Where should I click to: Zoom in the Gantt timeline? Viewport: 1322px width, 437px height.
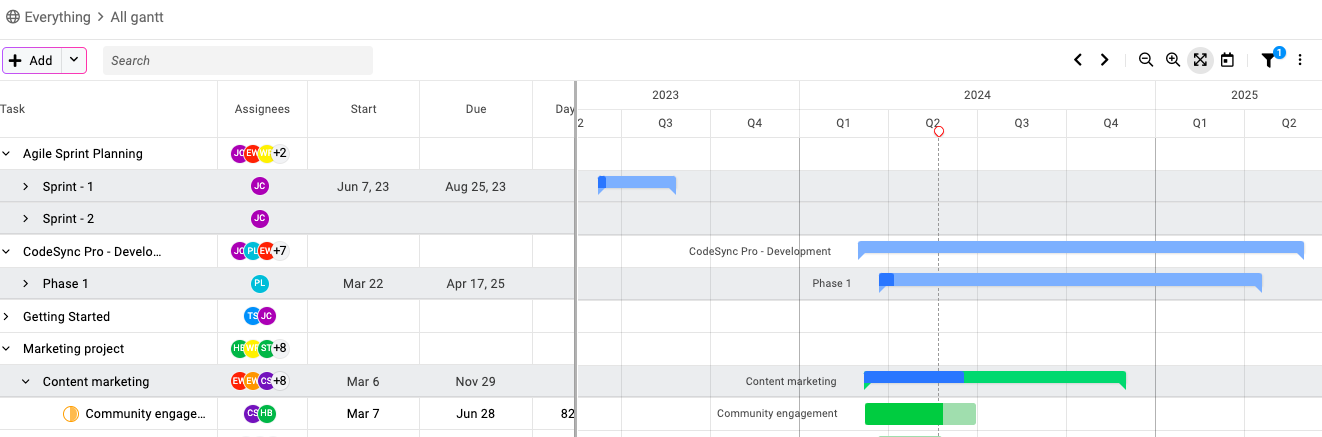pos(1173,60)
